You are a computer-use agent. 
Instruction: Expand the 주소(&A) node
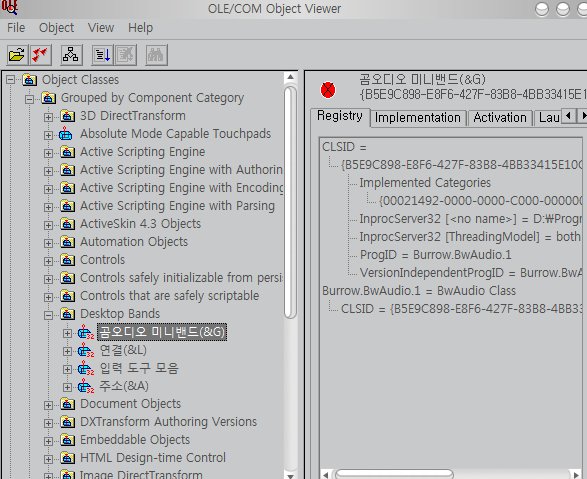tap(67, 387)
